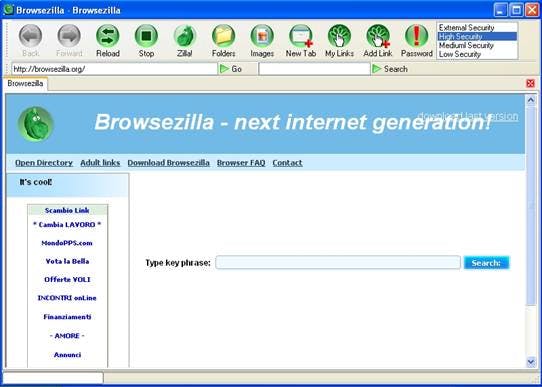Click the Type key phrase input box
Screen dimensions: 542x387
click(338, 263)
